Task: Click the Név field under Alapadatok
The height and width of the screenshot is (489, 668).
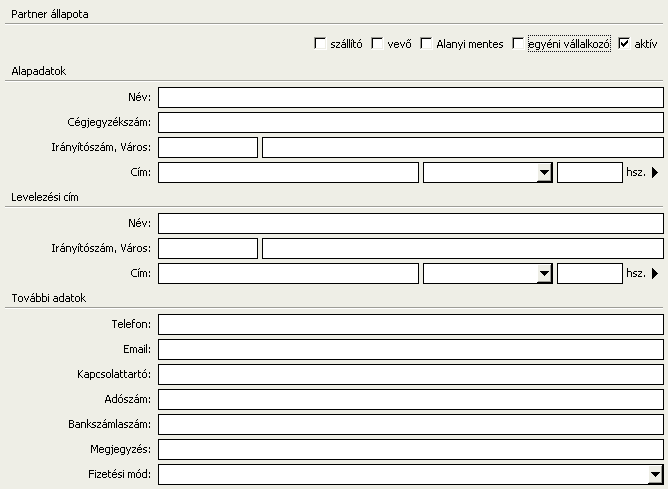Action: pyautogui.click(x=411, y=98)
